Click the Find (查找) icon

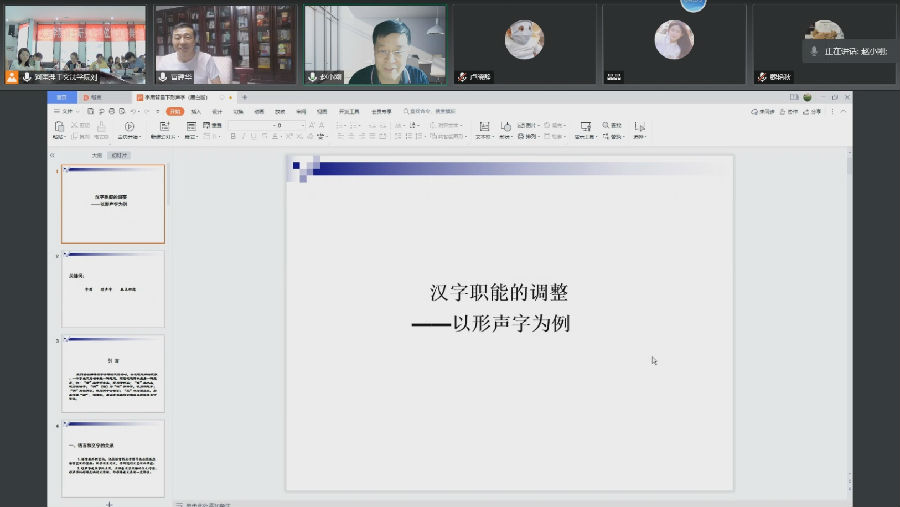603,126
